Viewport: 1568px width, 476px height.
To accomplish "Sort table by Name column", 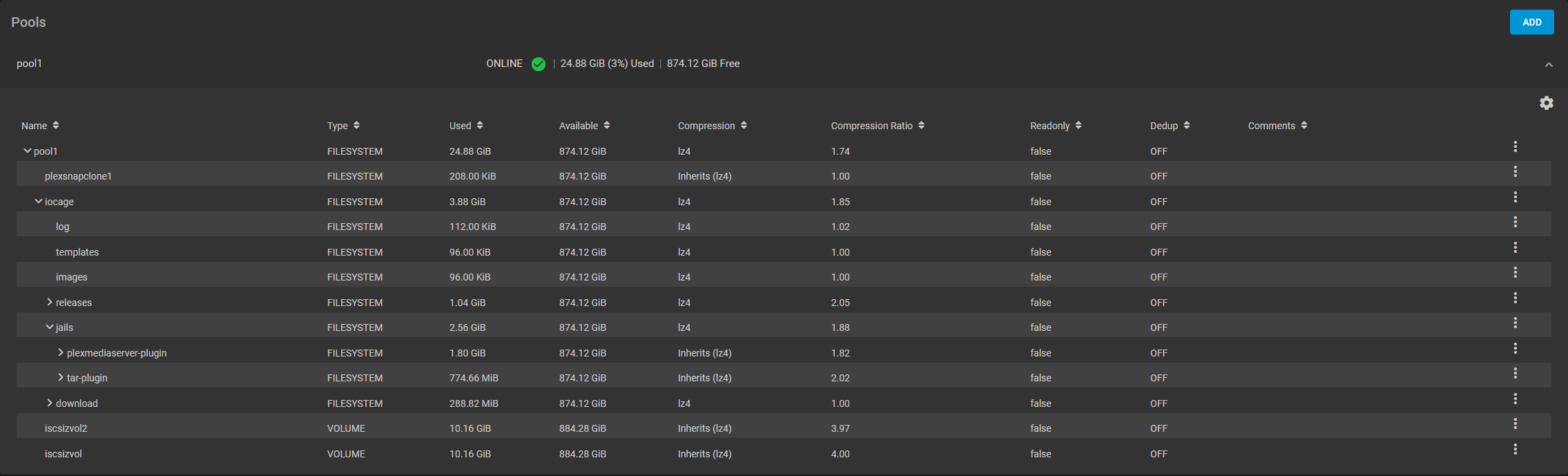I will [x=40, y=126].
